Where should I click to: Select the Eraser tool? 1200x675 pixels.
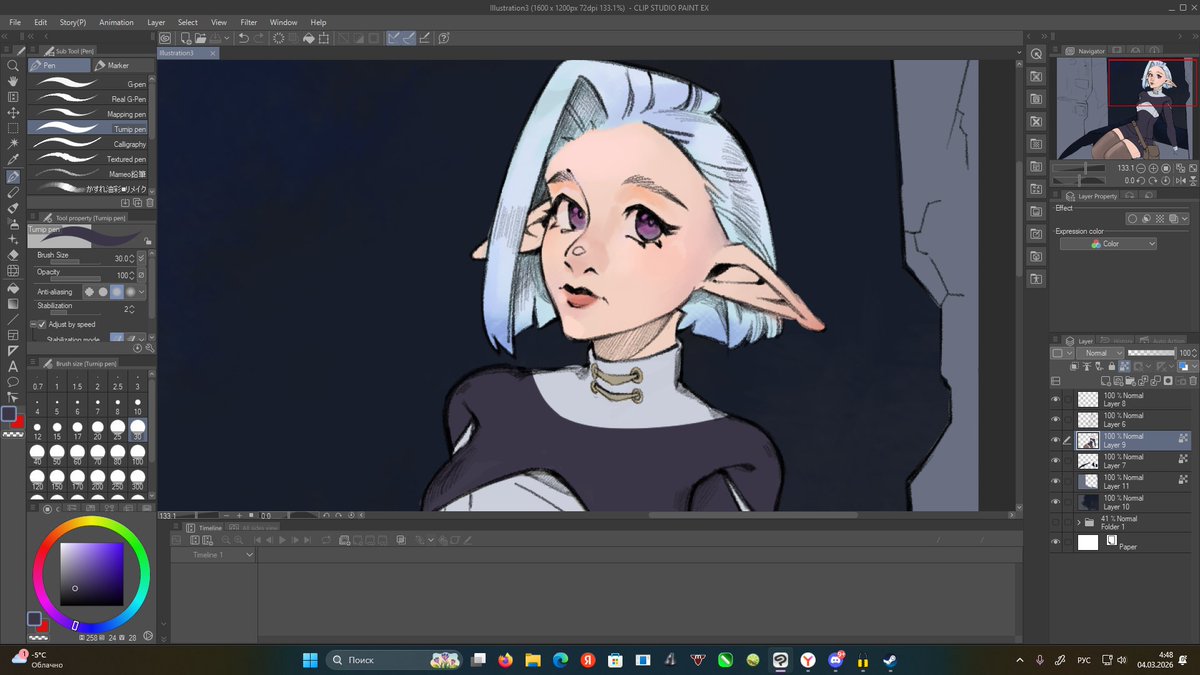13,255
